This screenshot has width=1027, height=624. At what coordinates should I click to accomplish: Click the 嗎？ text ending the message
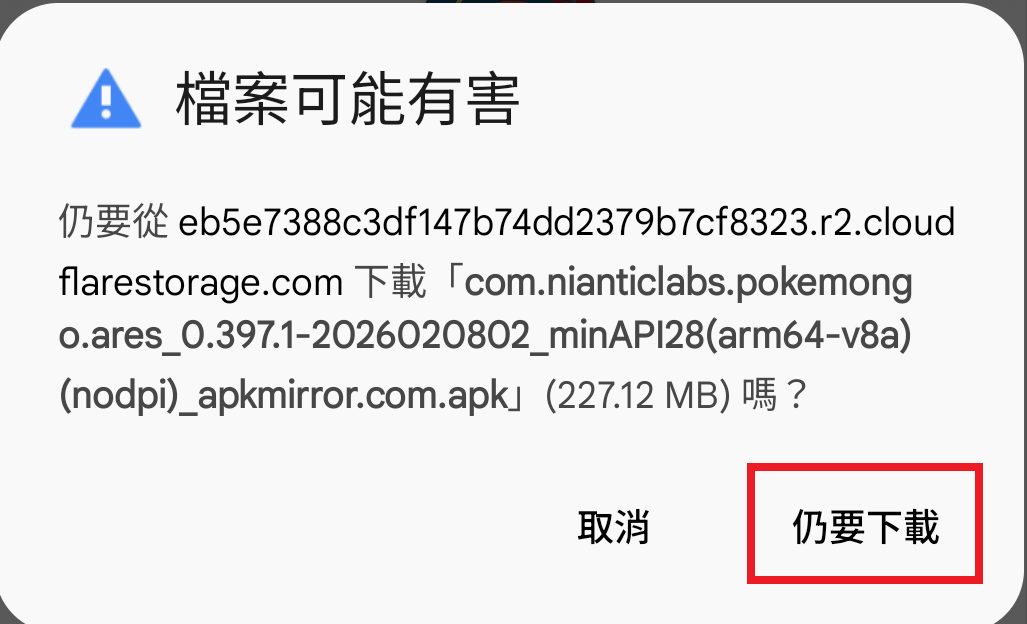pos(775,395)
